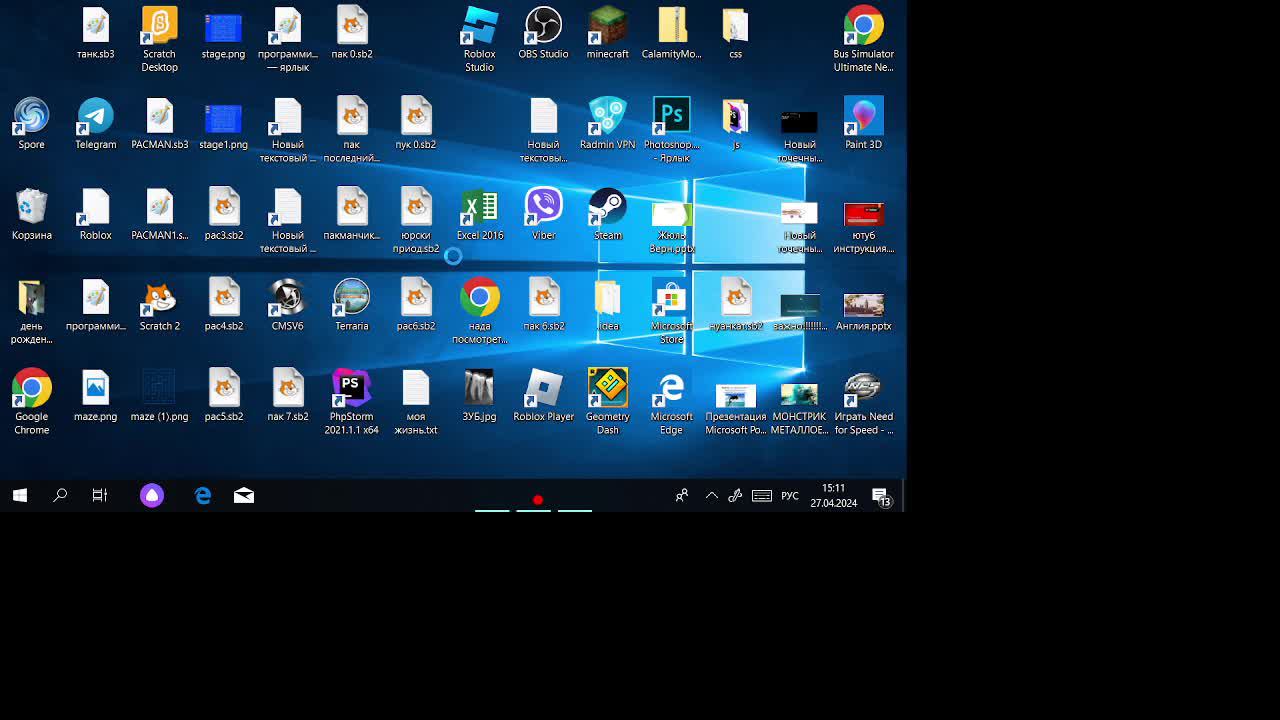Open taskbar search magnifier
The height and width of the screenshot is (720, 1280).
coord(60,495)
